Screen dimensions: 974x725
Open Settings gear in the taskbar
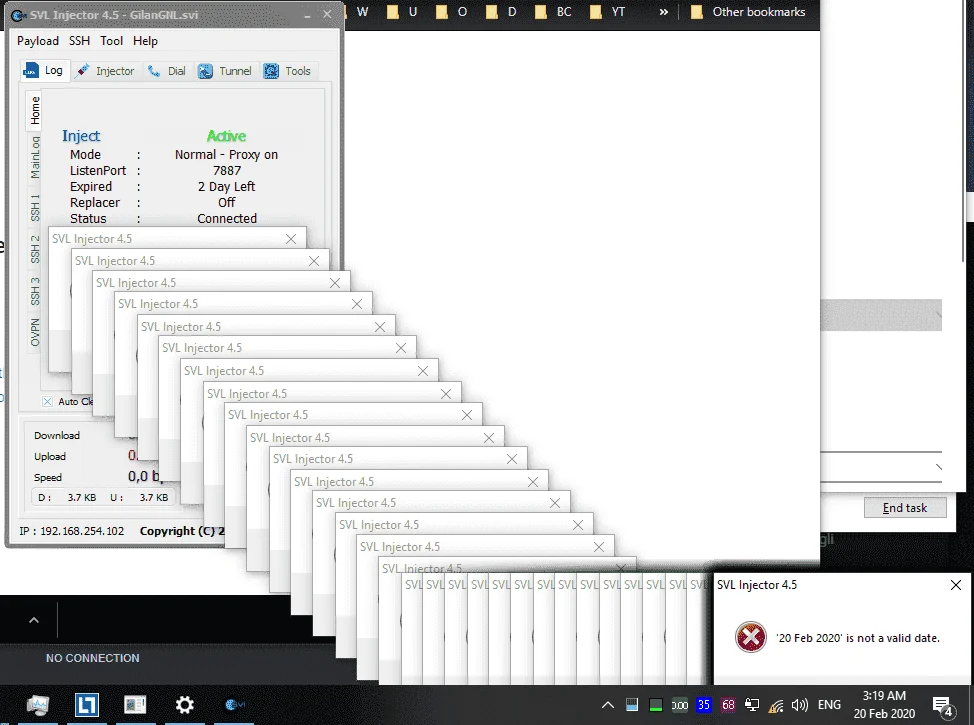pos(184,704)
